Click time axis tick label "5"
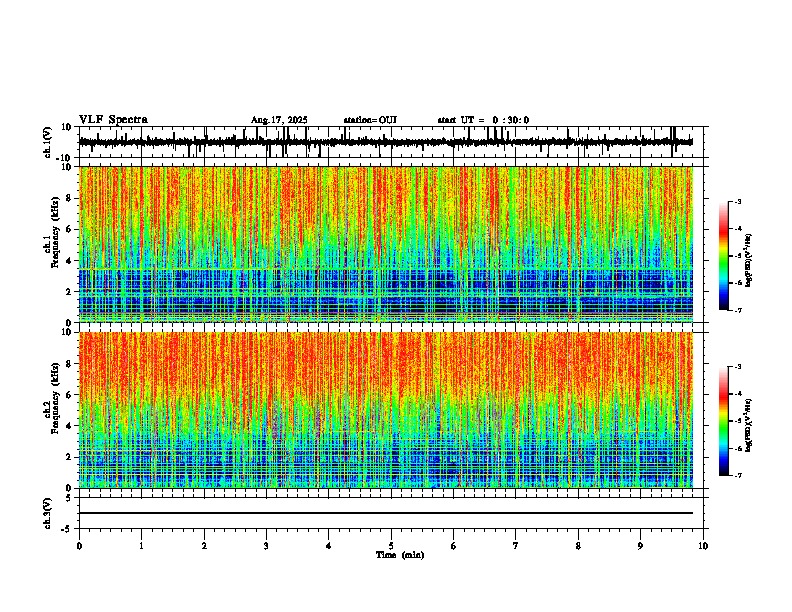 click(391, 546)
